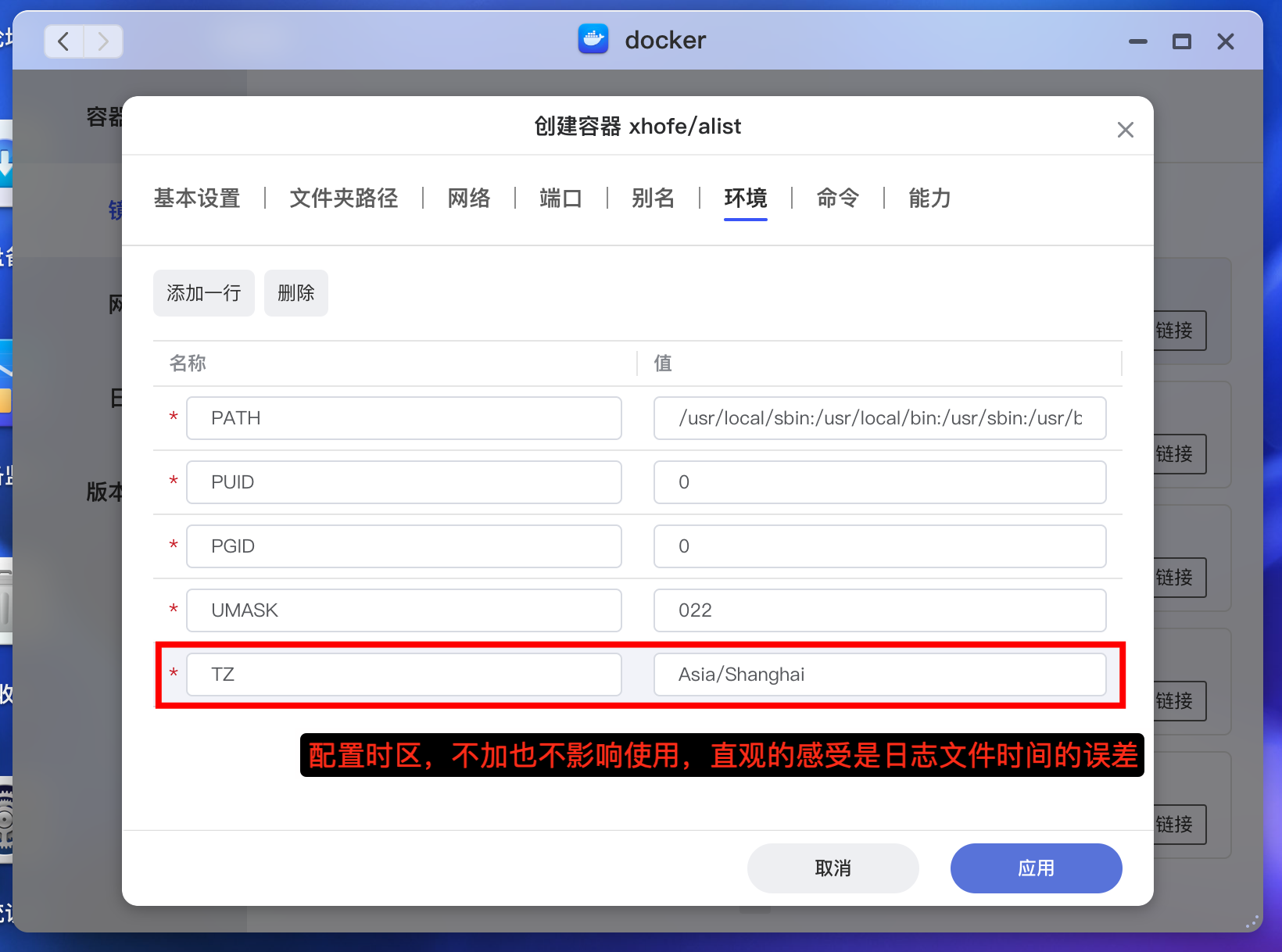The height and width of the screenshot is (952, 1282).
Task: Click the TZ name field
Action: point(404,675)
